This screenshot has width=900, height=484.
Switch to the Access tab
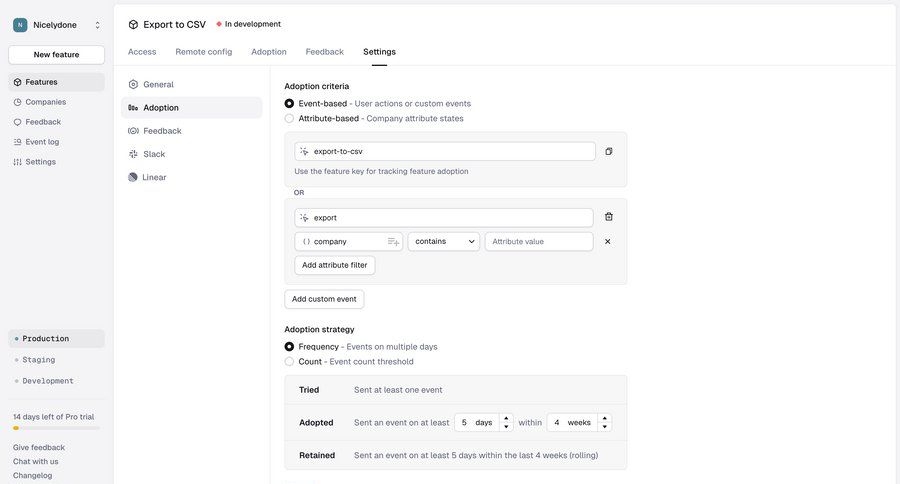142,52
